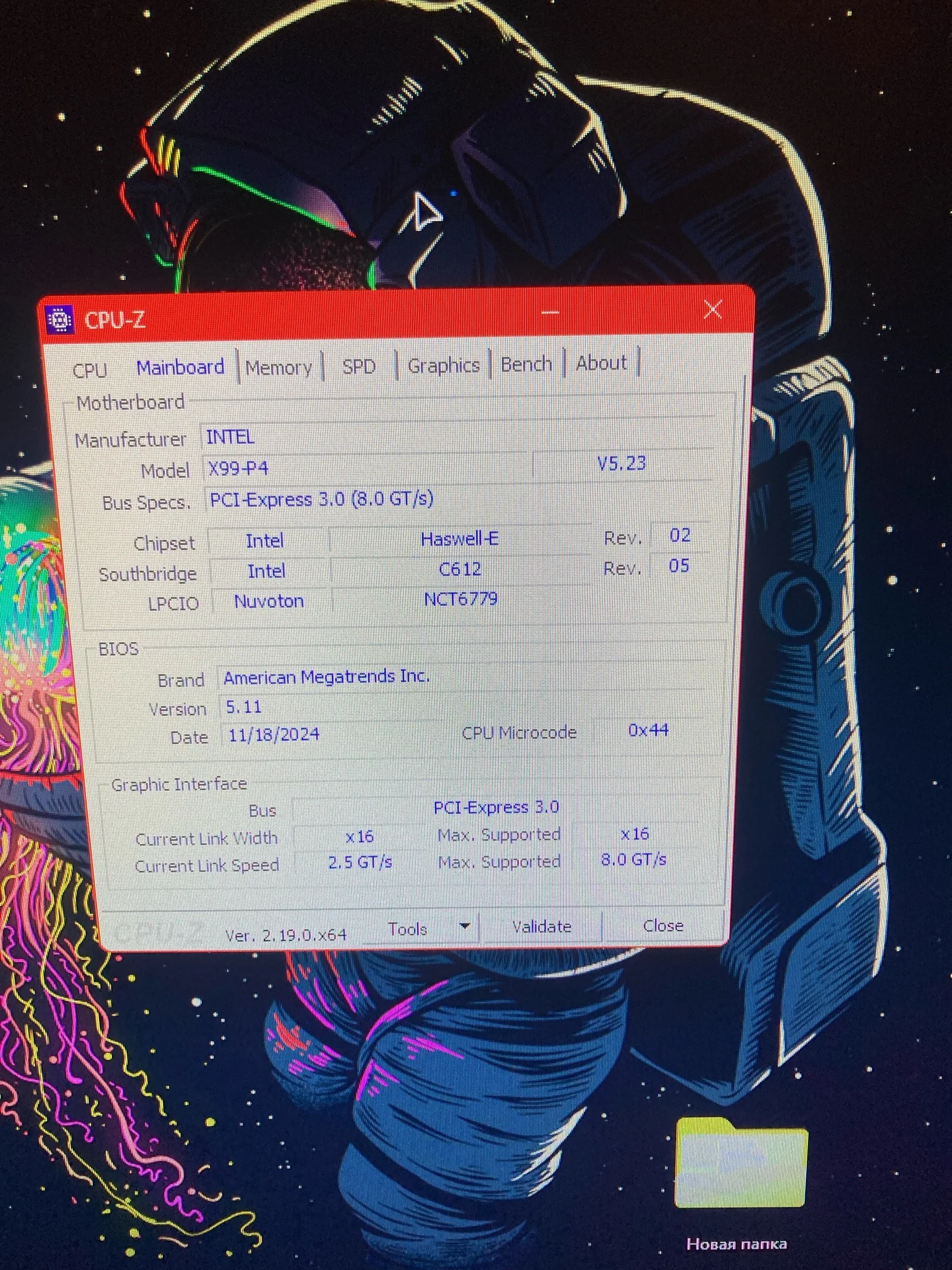
Task: Click the CPU Microcode value 0x44
Action: point(648,730)
